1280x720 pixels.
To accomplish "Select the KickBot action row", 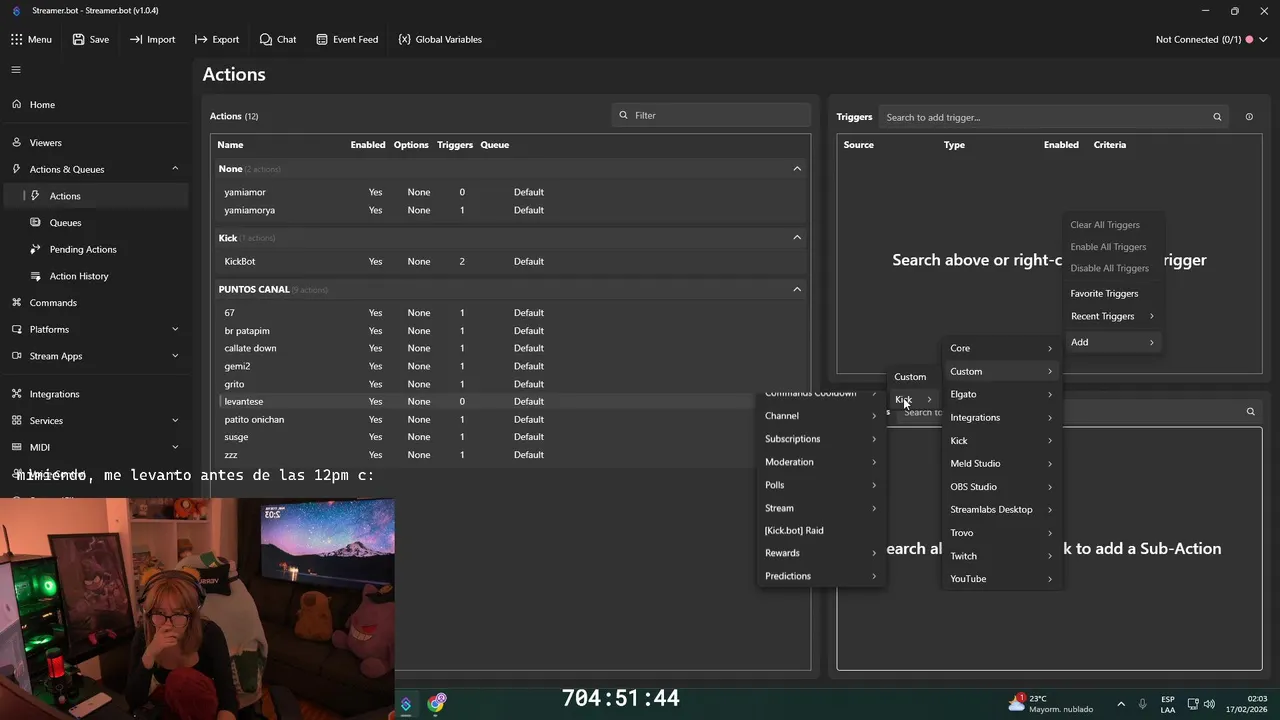I will coord(510,261).
